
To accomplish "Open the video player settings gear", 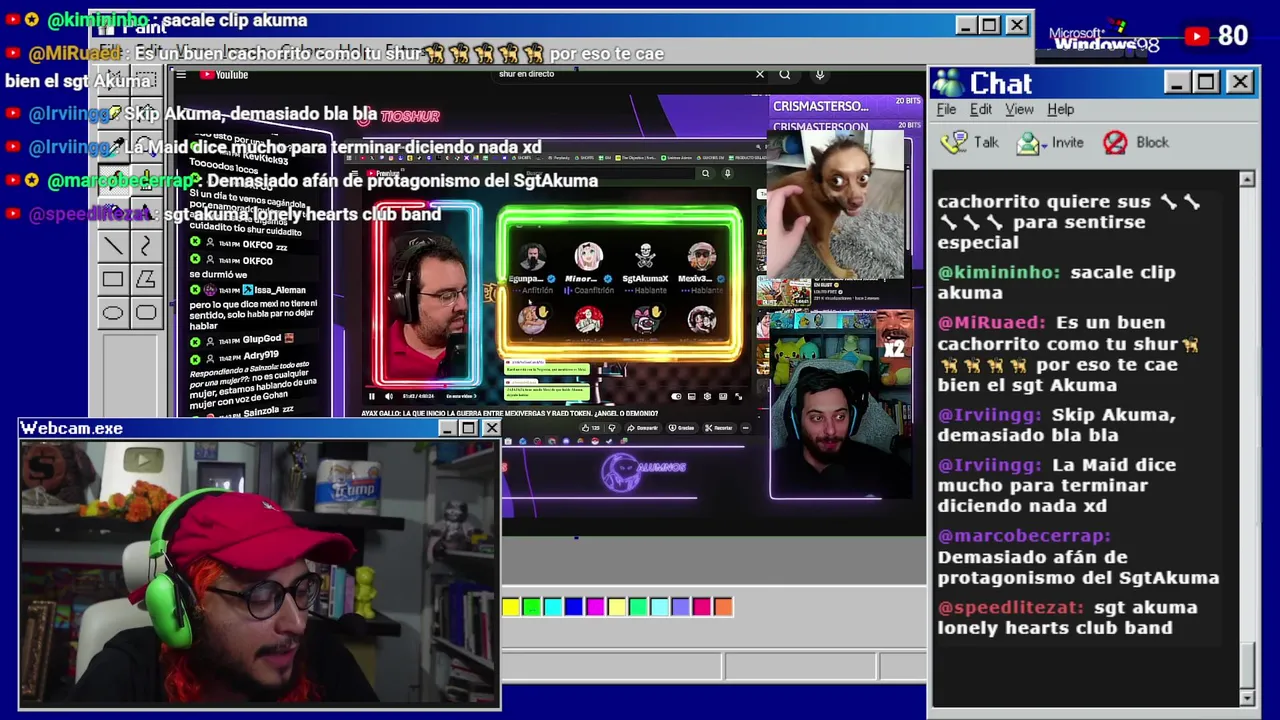I will click(707, 396).
